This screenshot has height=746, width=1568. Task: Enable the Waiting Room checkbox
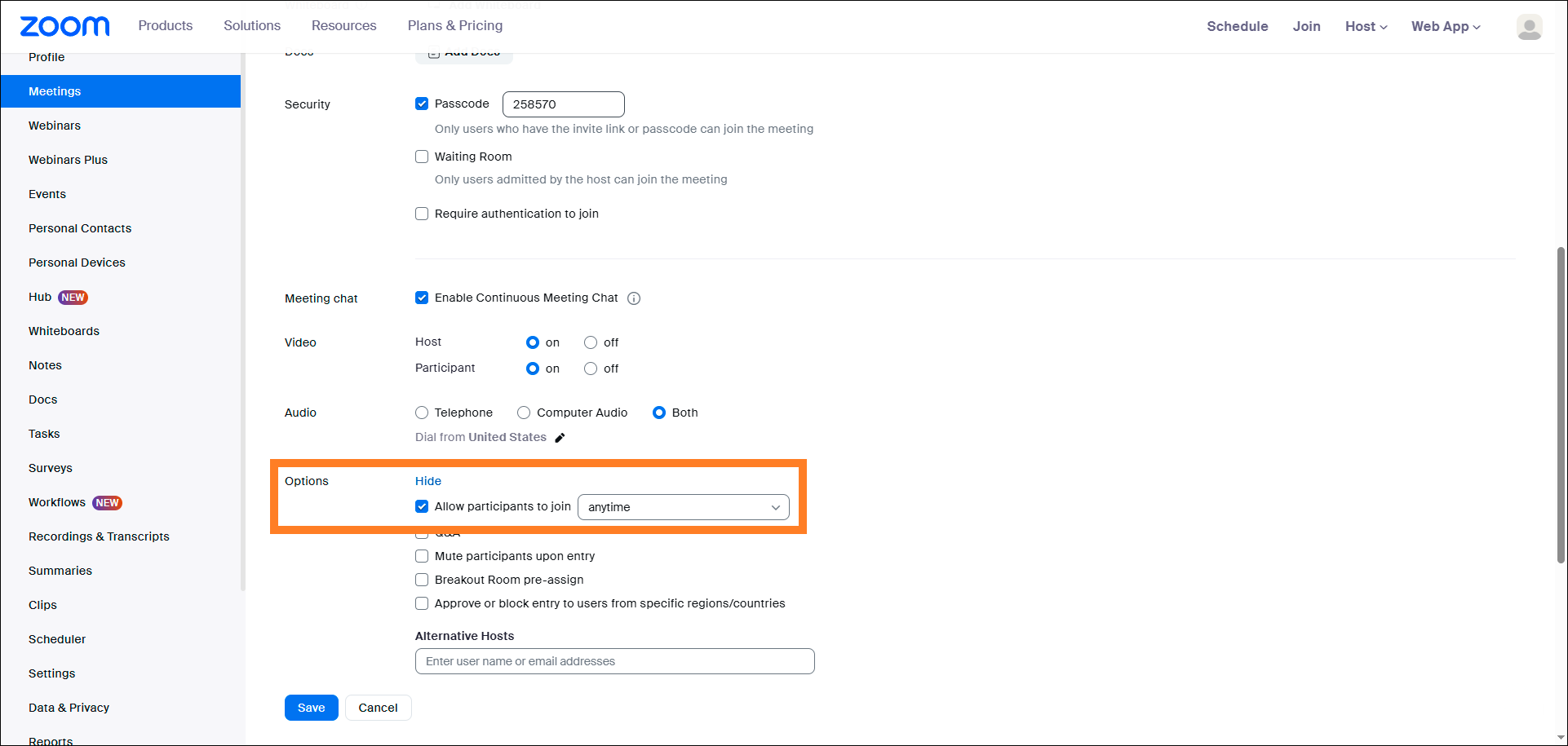(422, 157)
